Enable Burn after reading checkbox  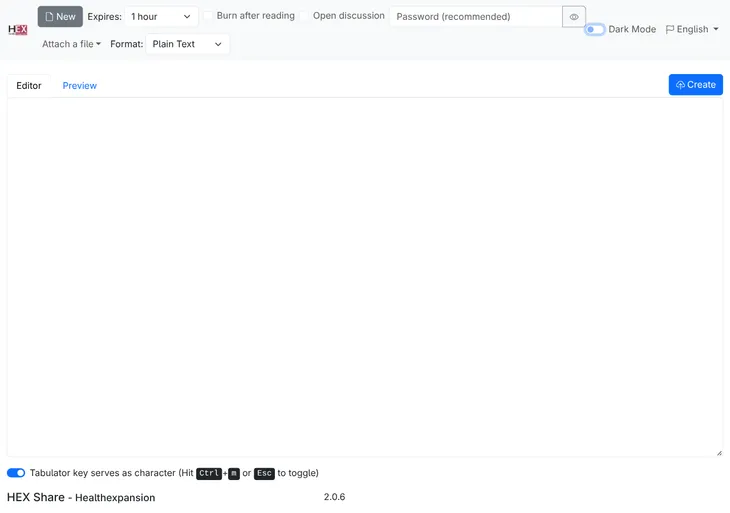pyautogui.click(x=209, y=16)
